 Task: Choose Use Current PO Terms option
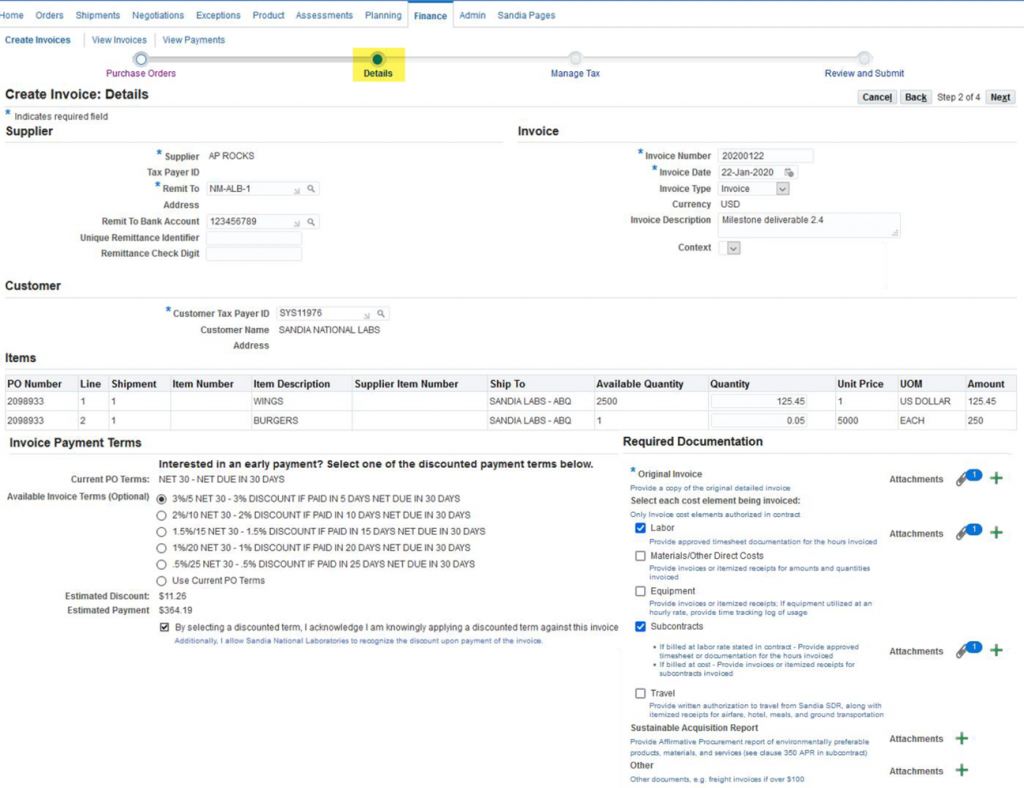pyautogui.click(x=161, y=581)
